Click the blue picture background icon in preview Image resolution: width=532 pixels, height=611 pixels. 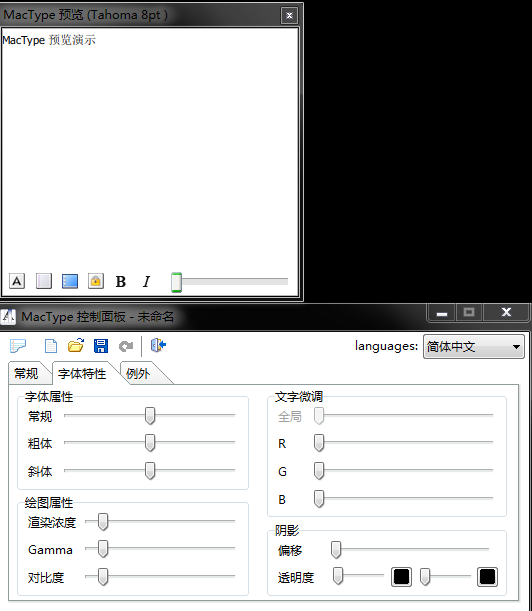point(70,281)
